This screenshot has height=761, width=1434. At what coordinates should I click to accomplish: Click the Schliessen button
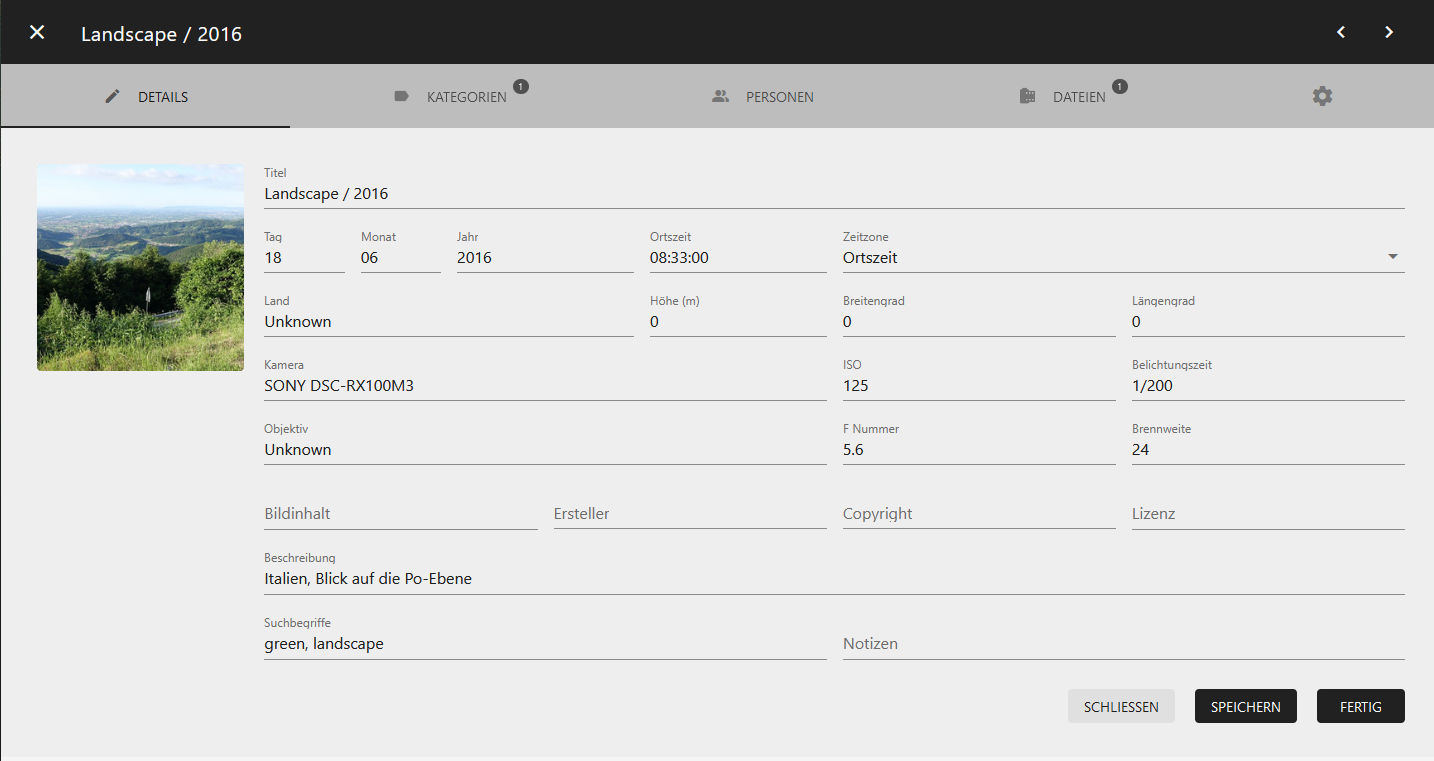point(1121,706)
